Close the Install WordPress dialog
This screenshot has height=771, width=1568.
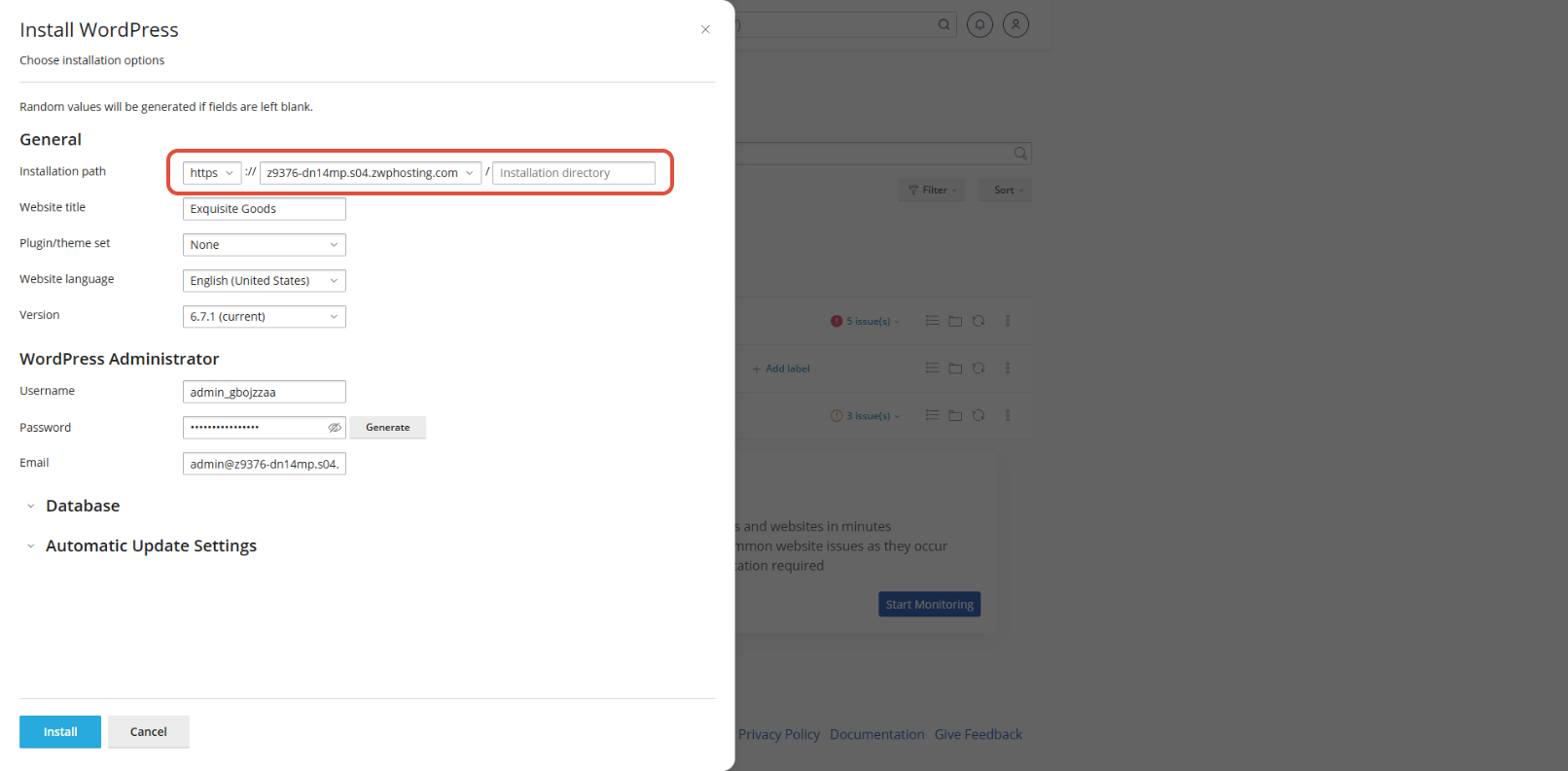pyautogui.click(x=705, y=29)
